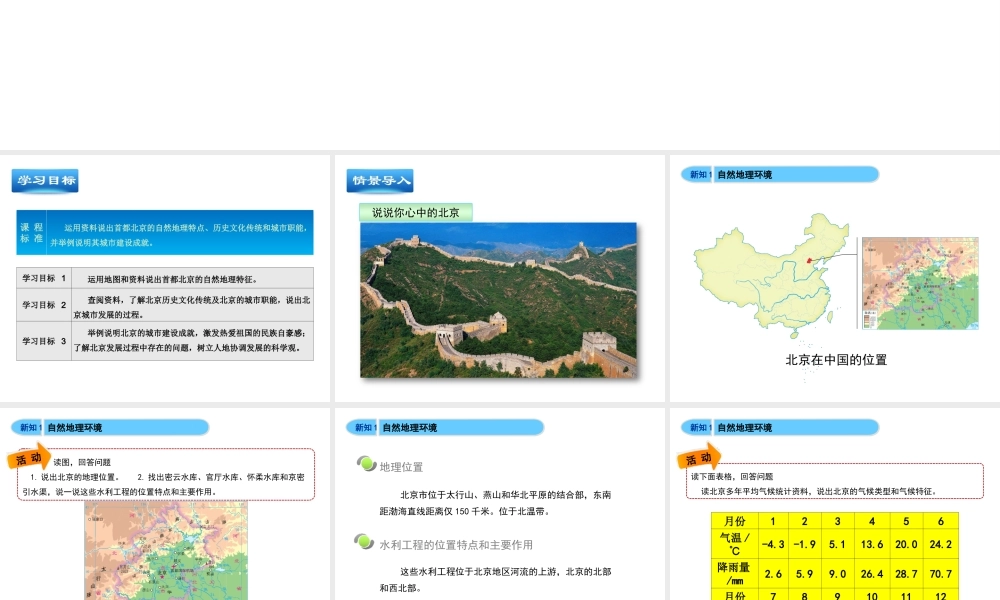Click the temperature cell 5.1
The image size is (1000, 600).
tap(837, 544)
